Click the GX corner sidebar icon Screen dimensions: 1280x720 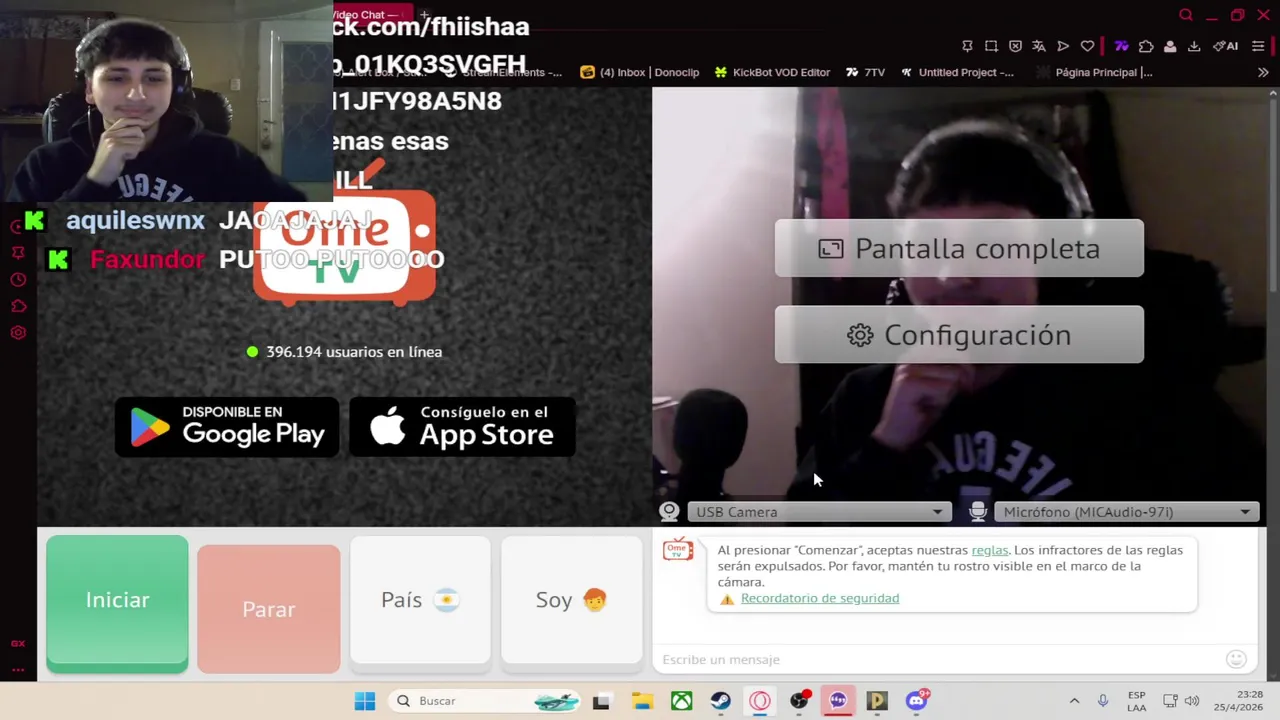[x=18, y=644]
